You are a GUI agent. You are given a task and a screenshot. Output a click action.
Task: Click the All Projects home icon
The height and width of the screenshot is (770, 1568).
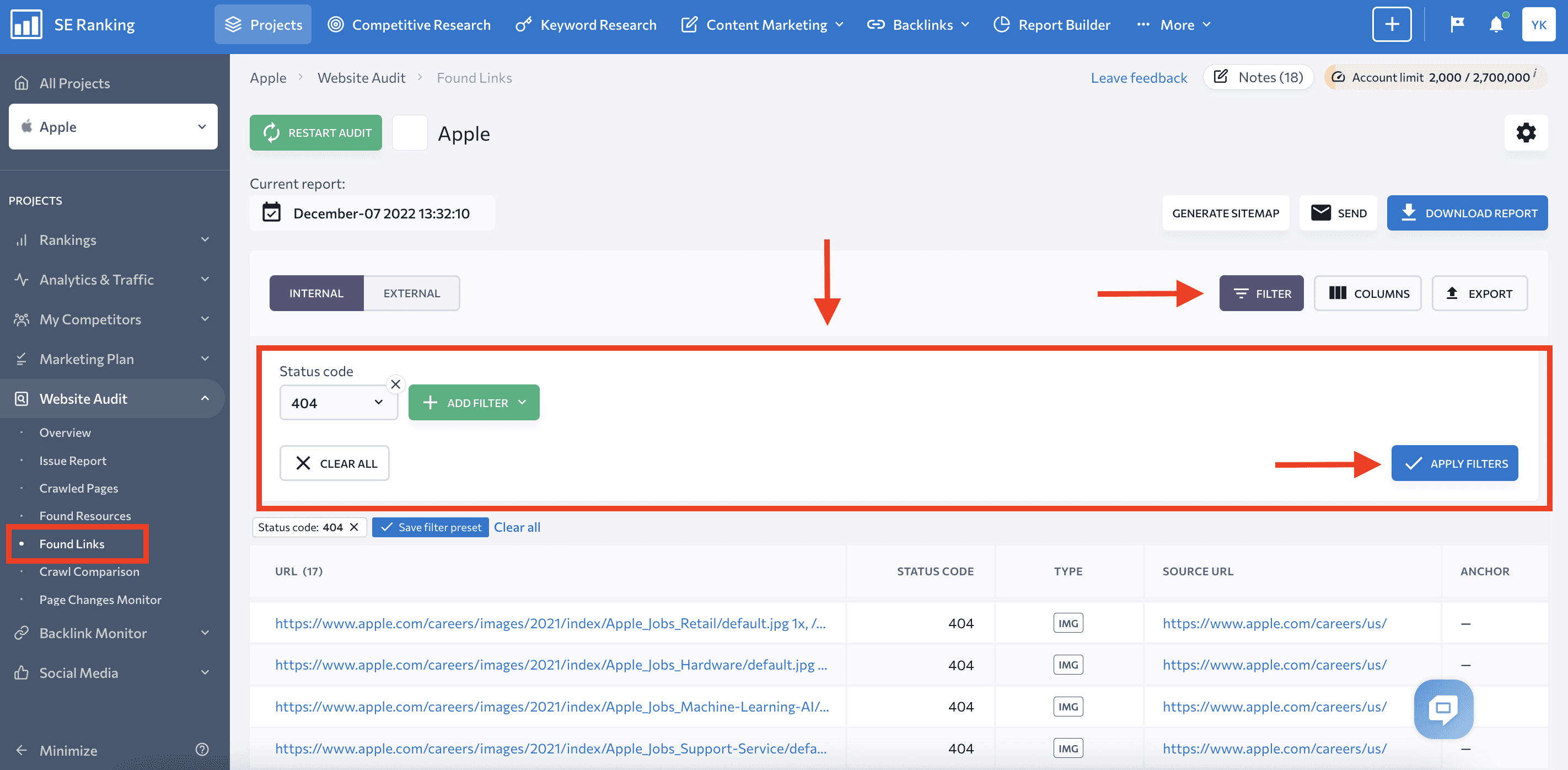pyautogui.click(x=22, y=83)
